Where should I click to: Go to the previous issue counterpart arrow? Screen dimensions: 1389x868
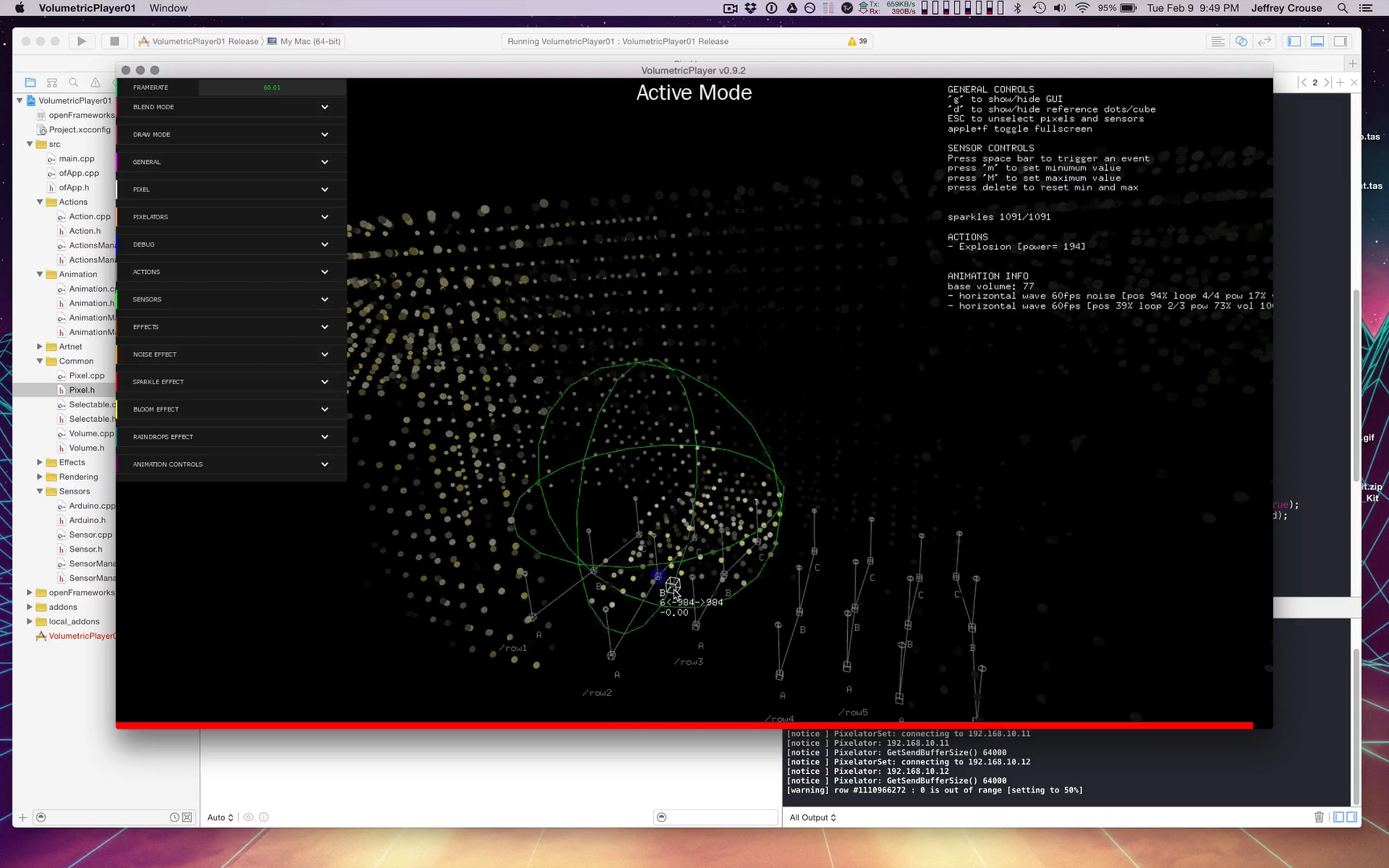pos(1303,82)
